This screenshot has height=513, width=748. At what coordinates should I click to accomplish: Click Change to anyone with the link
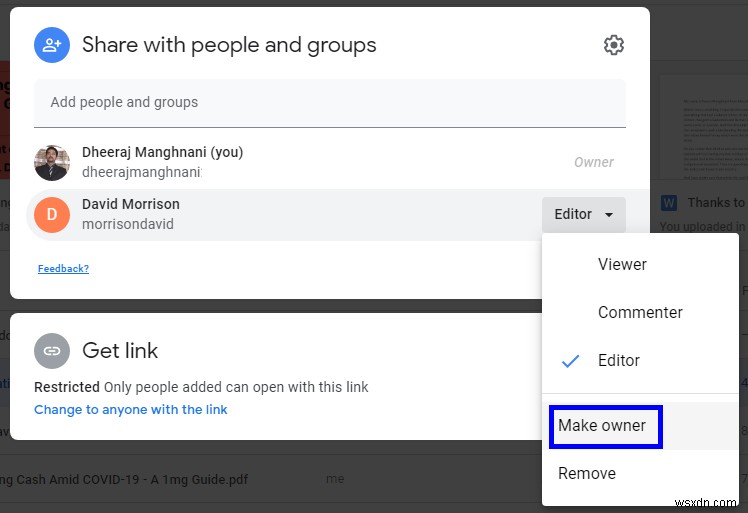pyautogui.click(x=131, y=410)
